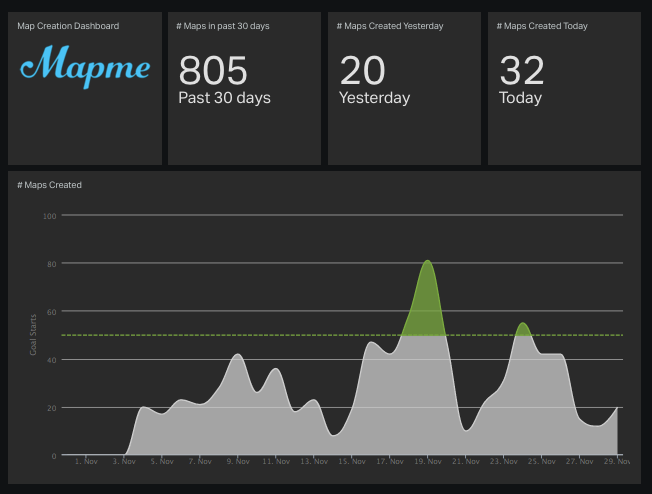Click the '# Maps Created Yesterday' heading

tap(390, 26)
